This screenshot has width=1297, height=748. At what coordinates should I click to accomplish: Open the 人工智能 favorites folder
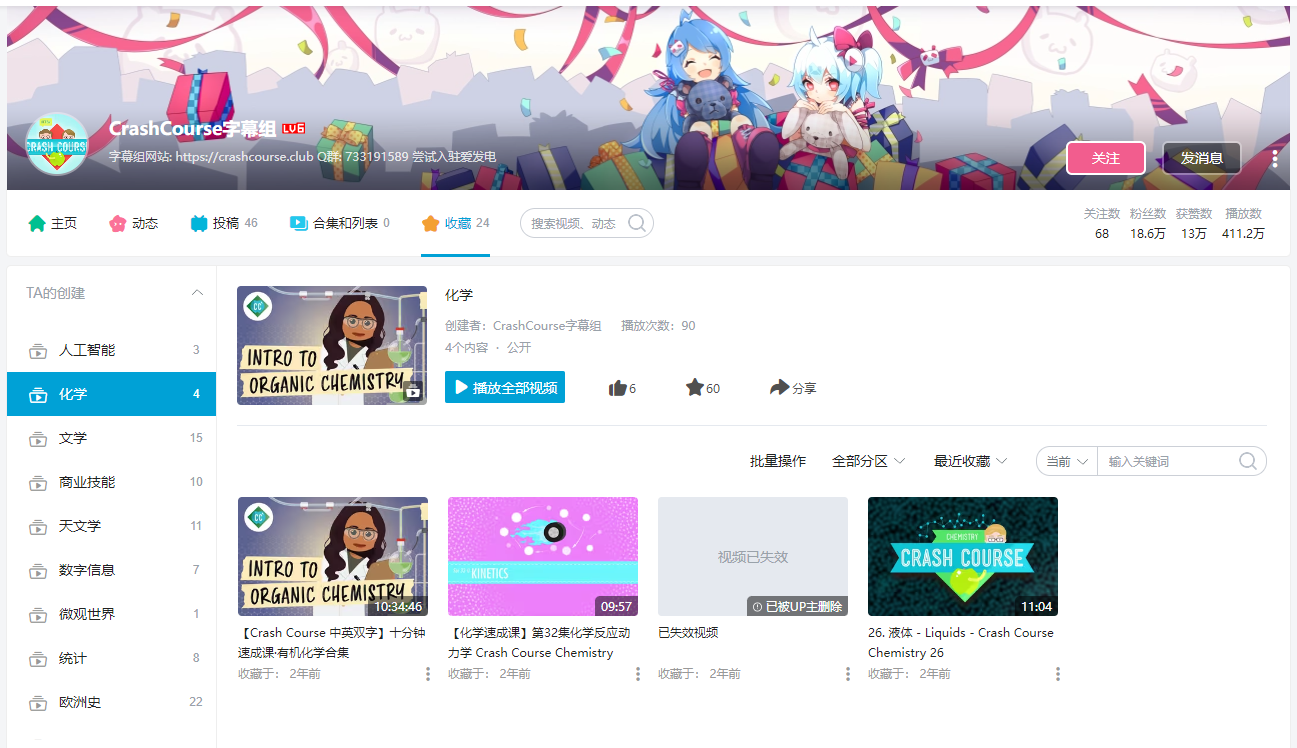coord(111,350)
